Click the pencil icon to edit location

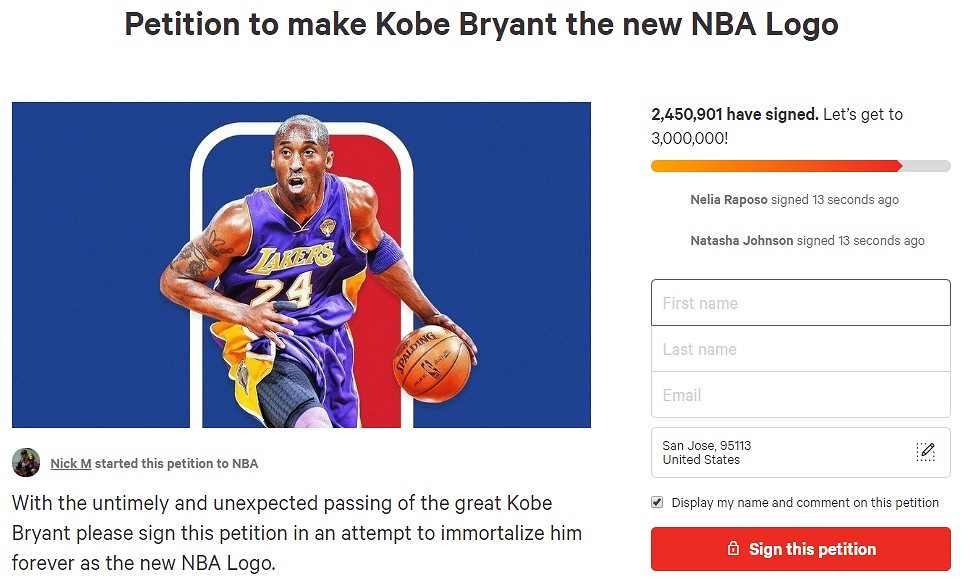coord(925,452)
